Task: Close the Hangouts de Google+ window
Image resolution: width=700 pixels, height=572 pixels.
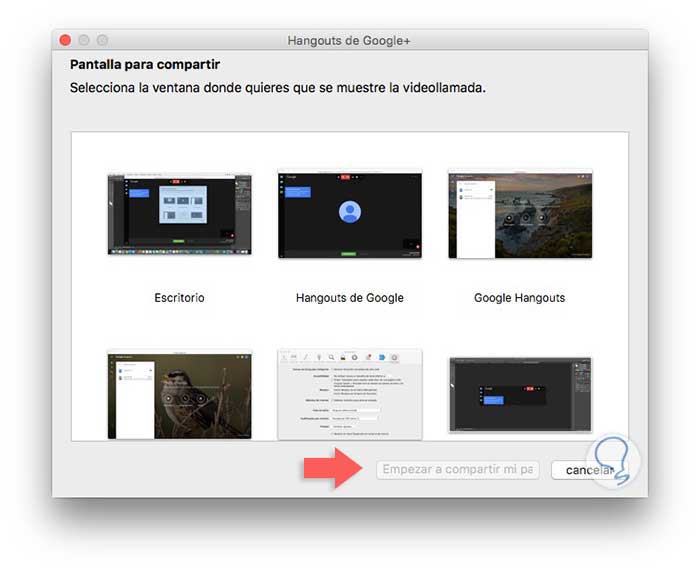Action: [x=65, y=40]
